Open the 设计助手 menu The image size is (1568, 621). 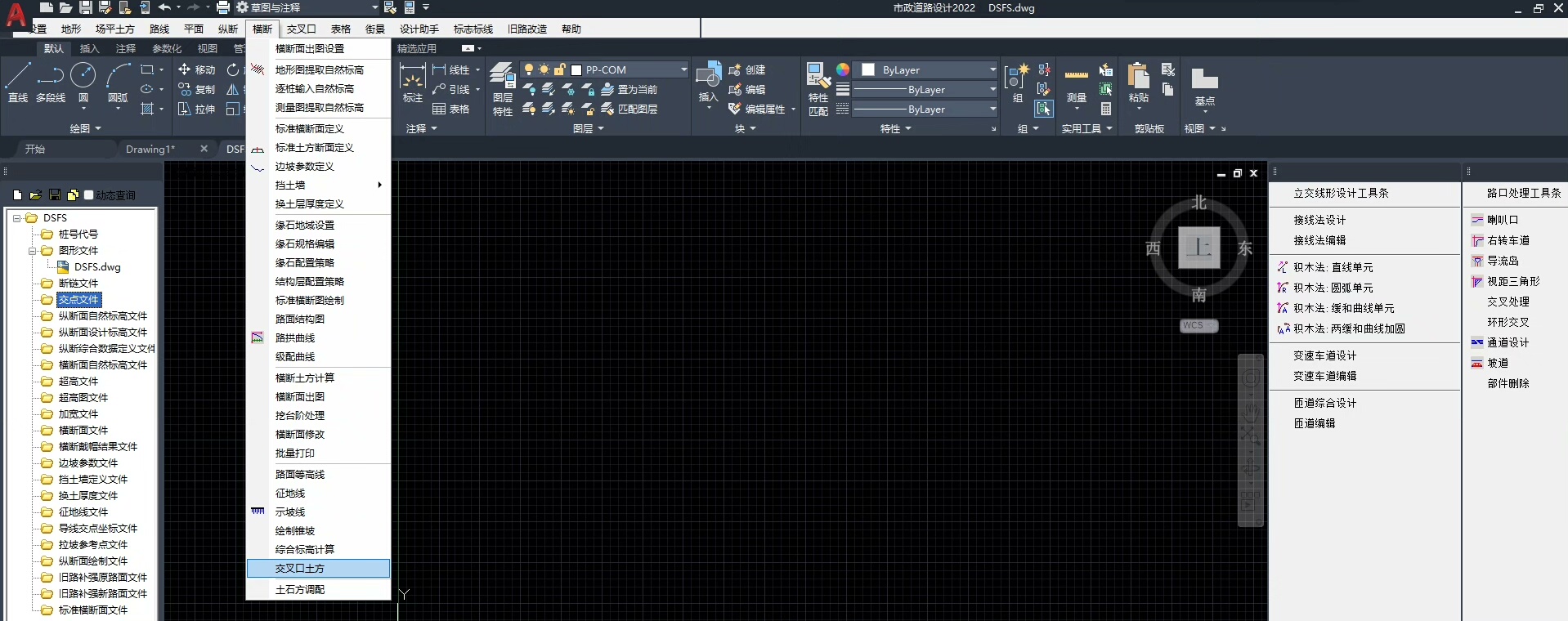(x=419, y=29)
